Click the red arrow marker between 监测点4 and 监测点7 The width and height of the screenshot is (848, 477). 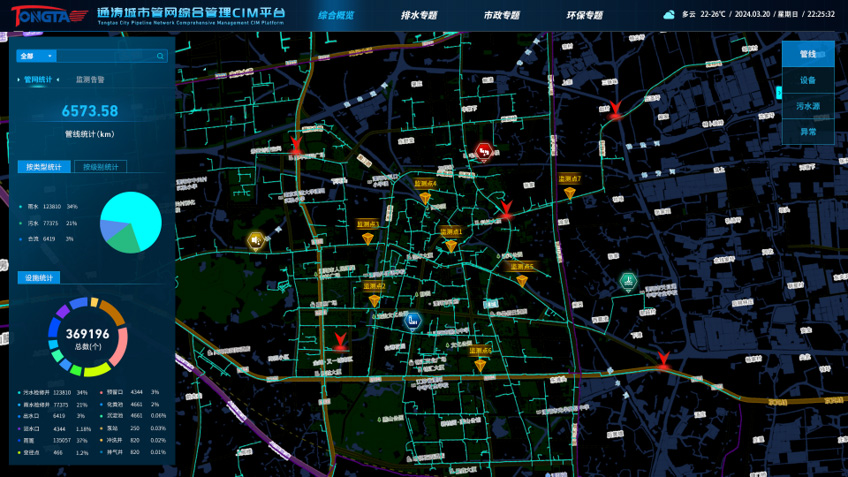tap(506, 210)
